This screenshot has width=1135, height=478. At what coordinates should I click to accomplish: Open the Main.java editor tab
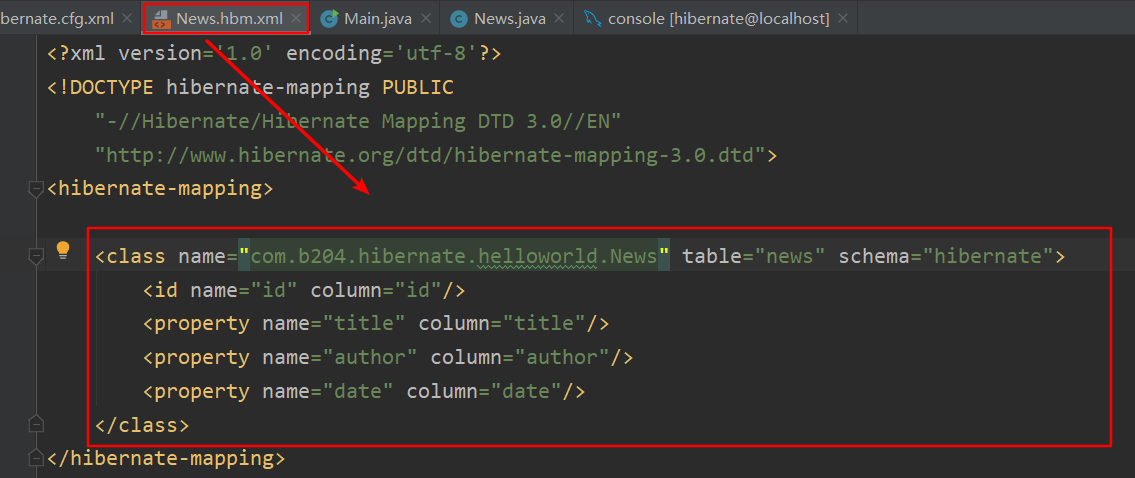point(378,19)
